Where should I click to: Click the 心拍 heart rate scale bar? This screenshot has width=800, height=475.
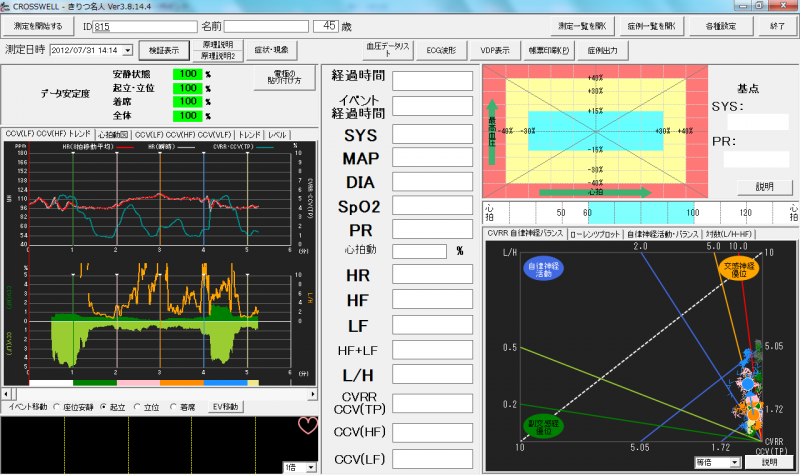(640, 212)
